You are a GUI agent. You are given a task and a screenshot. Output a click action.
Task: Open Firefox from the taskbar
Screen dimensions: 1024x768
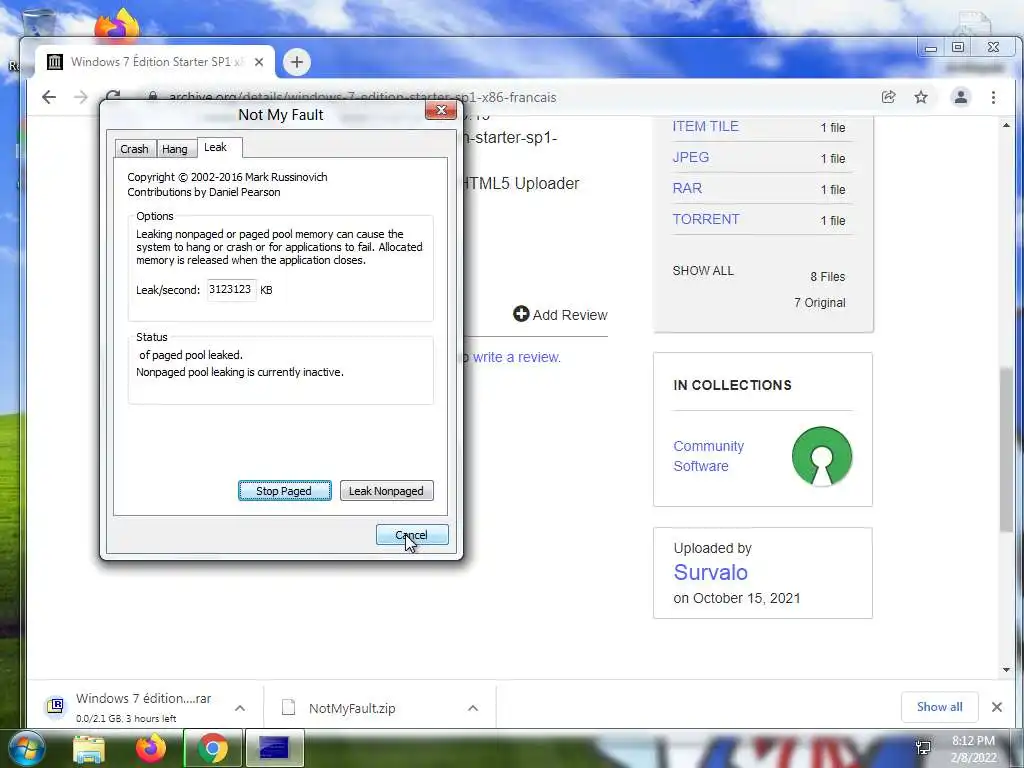(x=151, y=748)
